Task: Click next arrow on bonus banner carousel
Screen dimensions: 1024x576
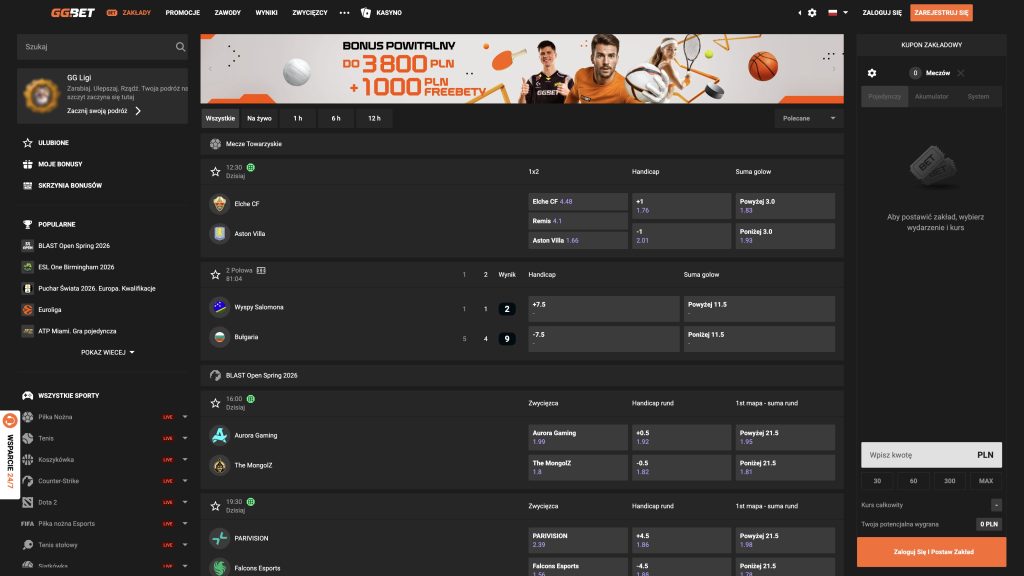Action: pyautogui.click(x=833, y=69)
